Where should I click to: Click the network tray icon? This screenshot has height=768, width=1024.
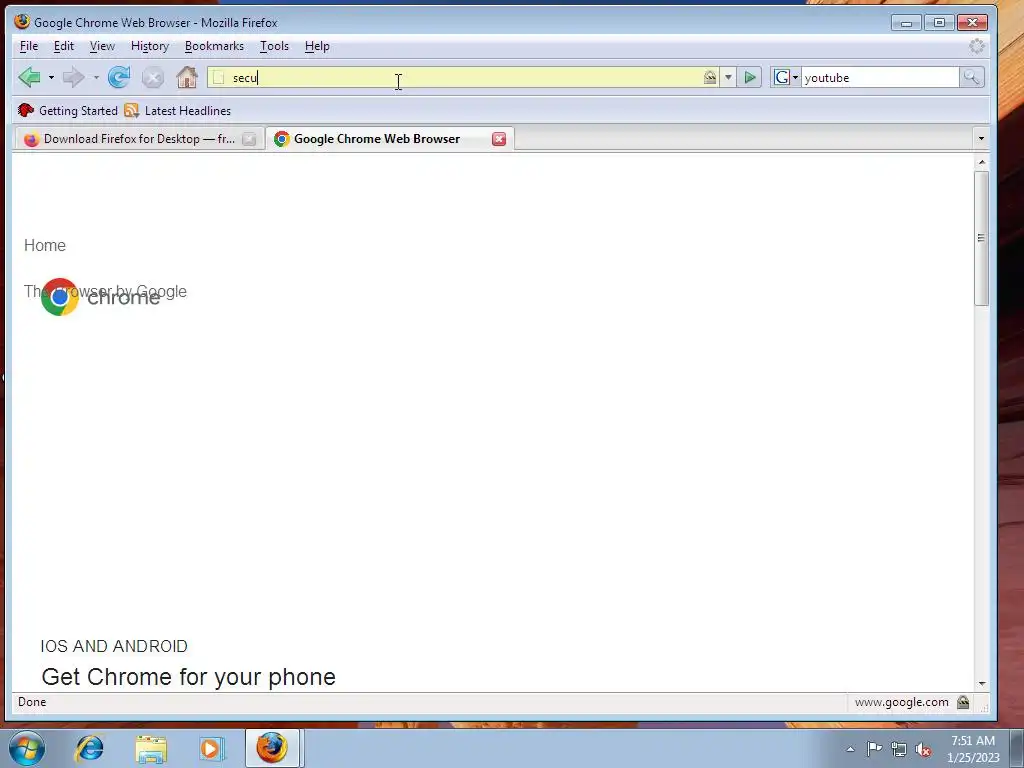coord(899,749)
